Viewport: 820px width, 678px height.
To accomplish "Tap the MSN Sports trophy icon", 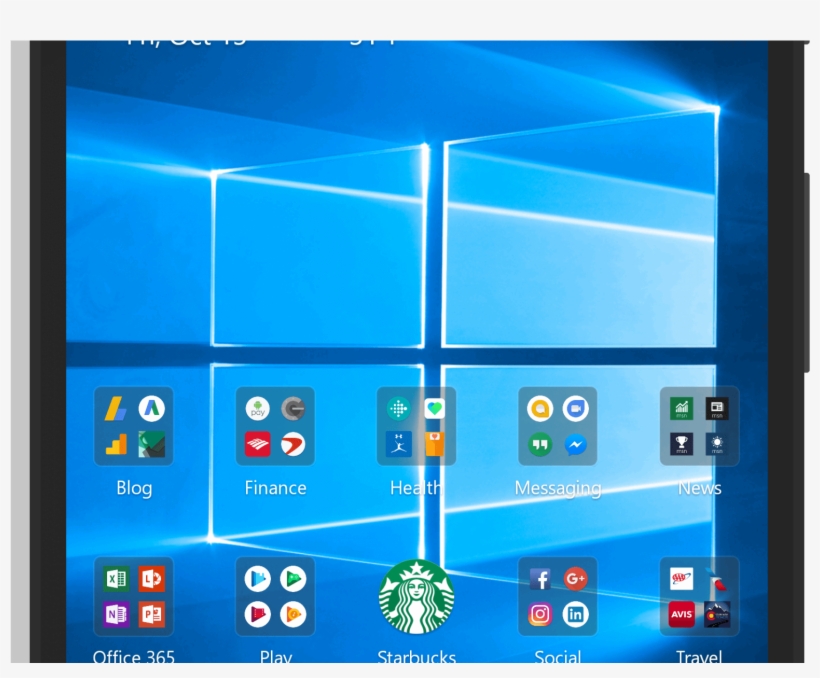I will click(x=681, y=444).
